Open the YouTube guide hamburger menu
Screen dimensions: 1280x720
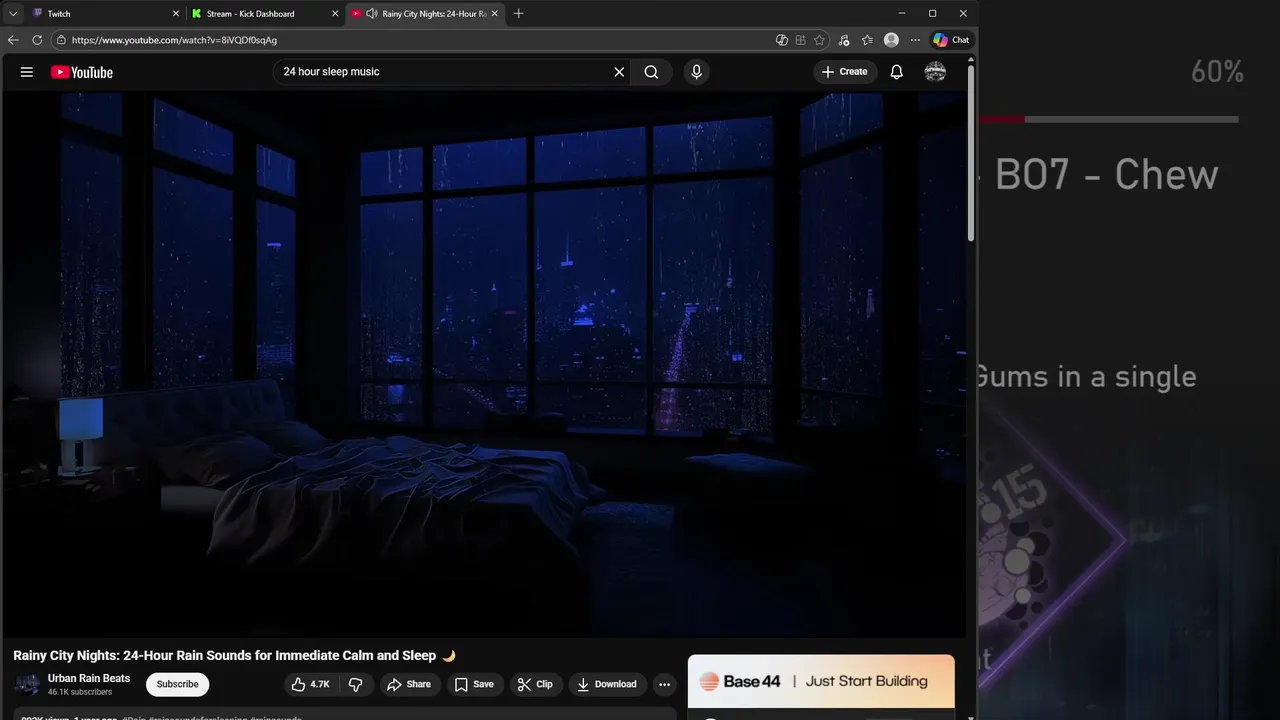pyautogui.click(x=27, y=72)
